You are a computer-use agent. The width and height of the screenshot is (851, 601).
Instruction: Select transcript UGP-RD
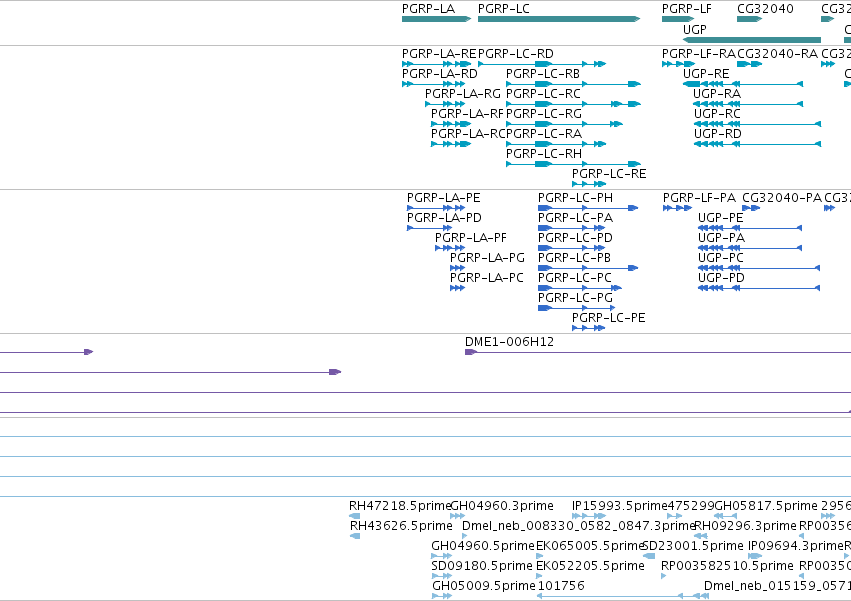click(x=717, y=134)
